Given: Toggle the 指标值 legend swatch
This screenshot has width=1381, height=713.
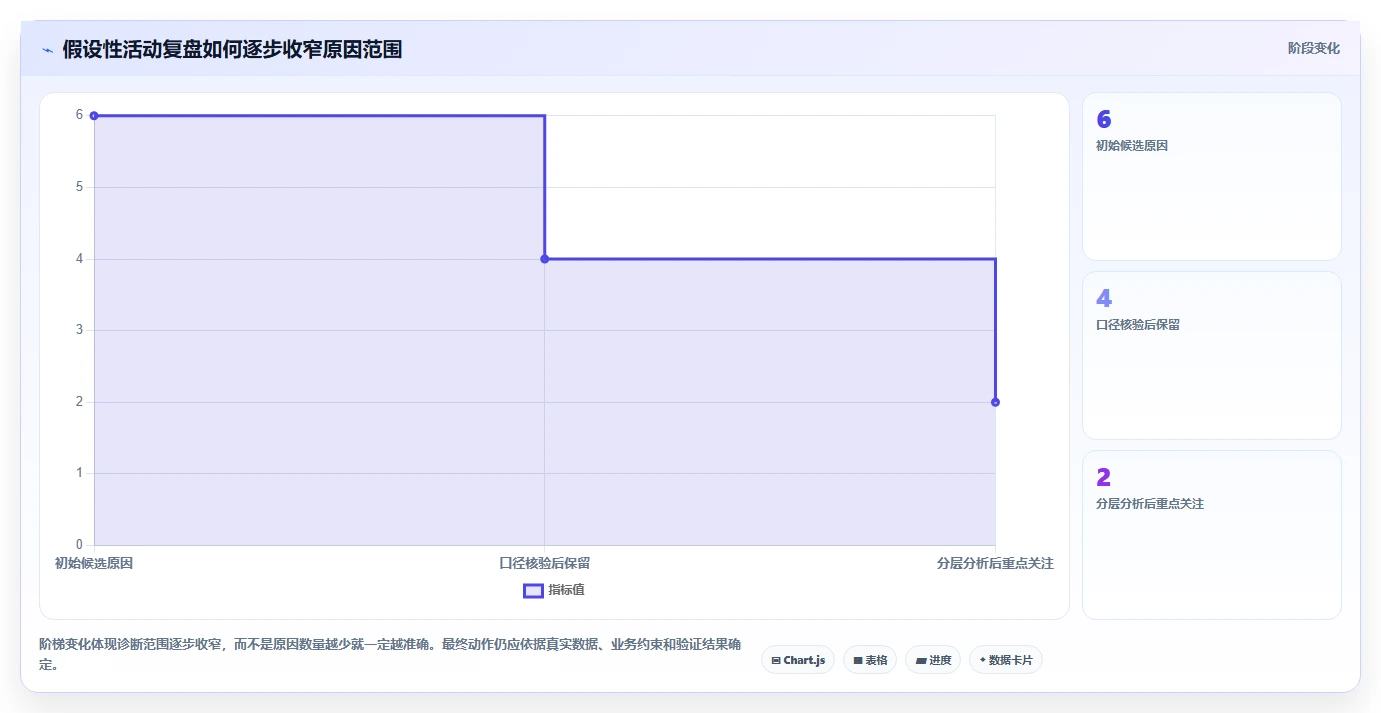Looking at the screenshot, I should (533, 590).
